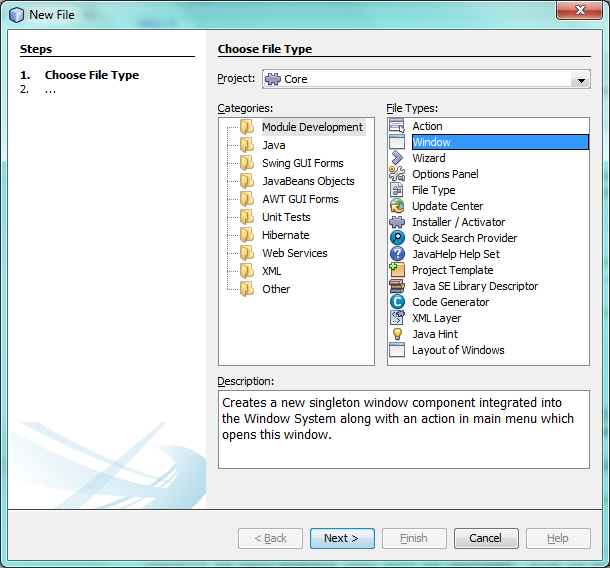
Task: Open the Project dropdown arrow
Action: pos(581,80)
